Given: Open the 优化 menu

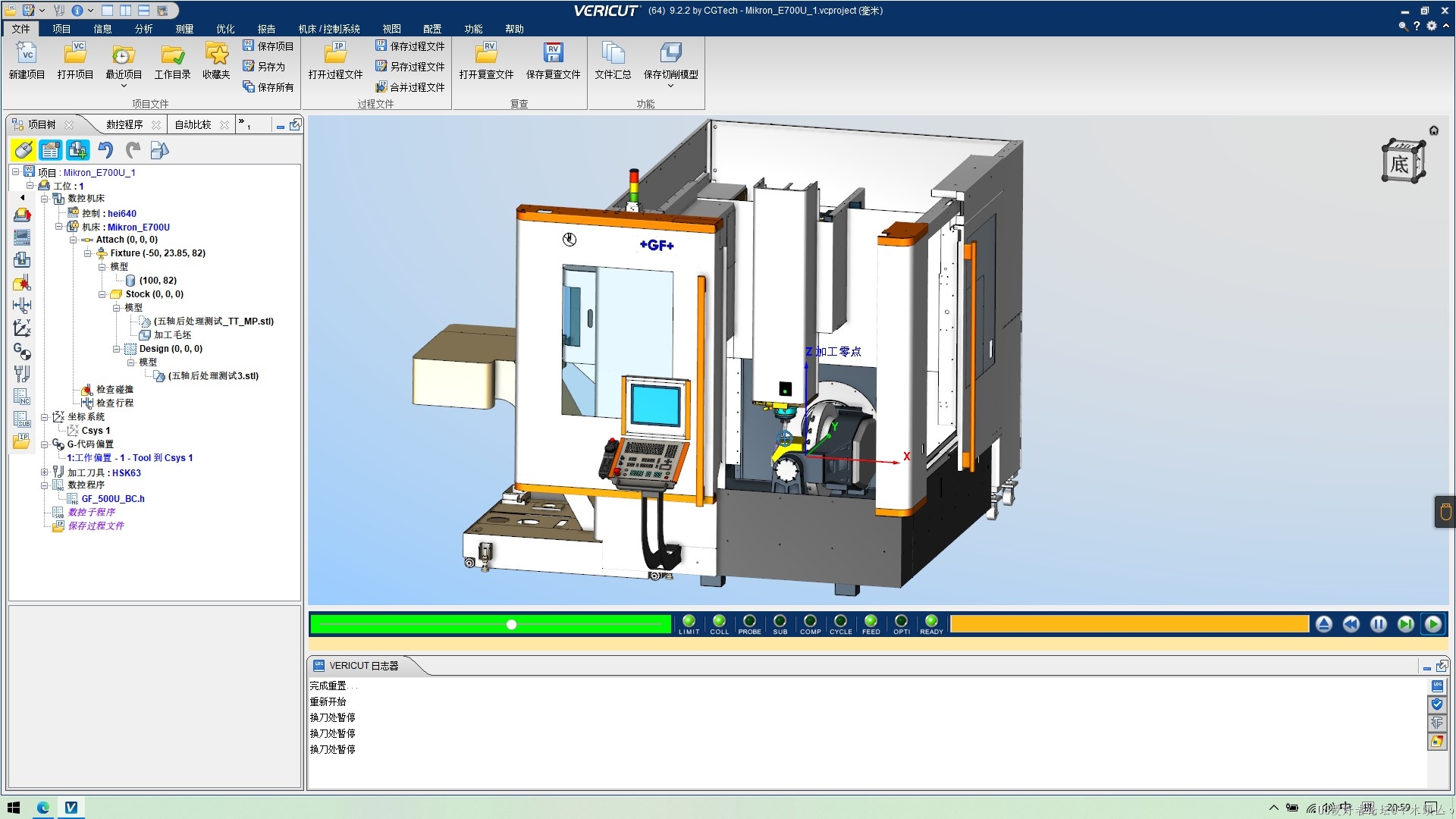Looking at the screenshot, I should [225, 29].
